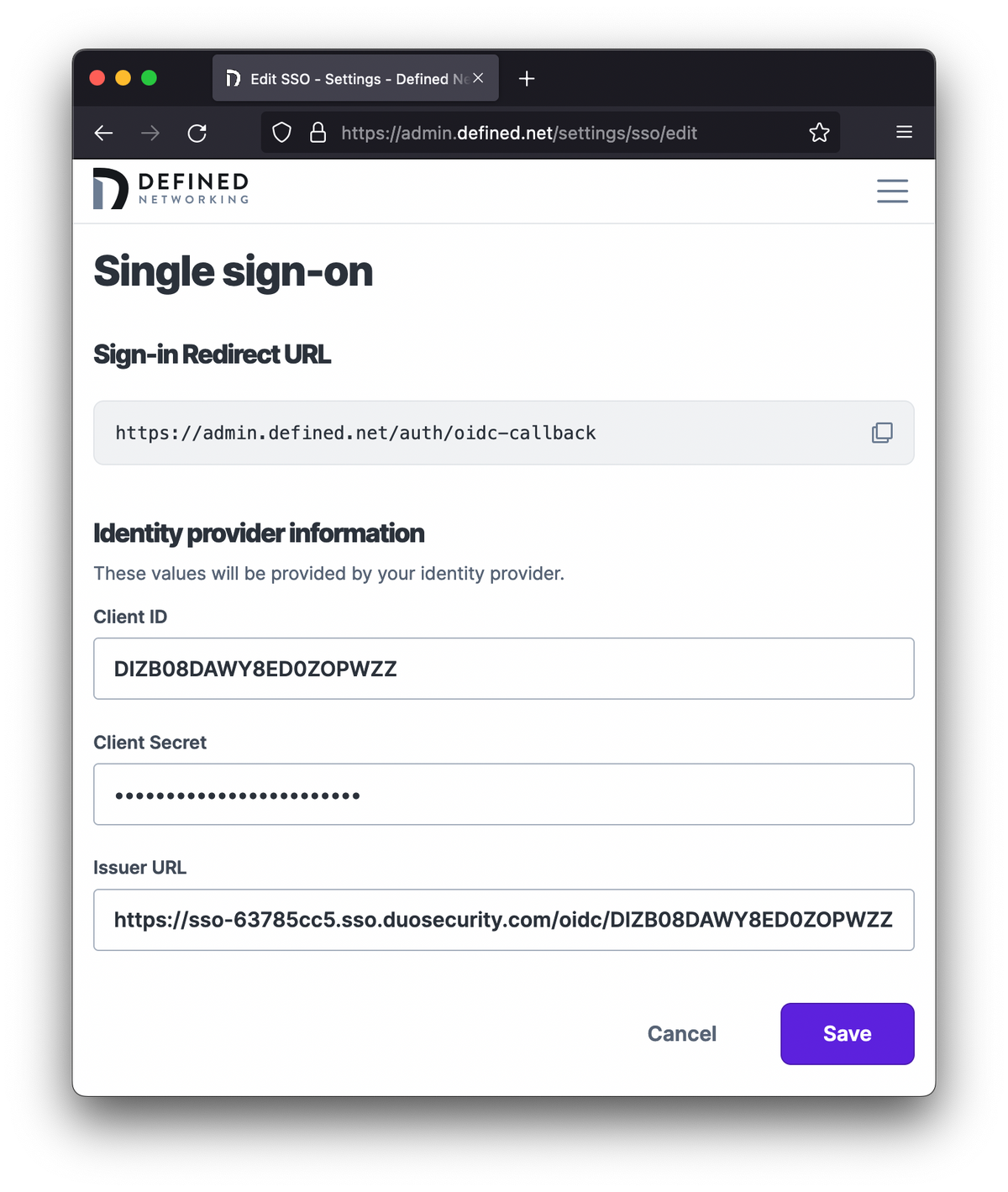Bookmark this page with the star
Image resolution: width=1008 pixels, height=1192 pixels.
click(819, 132)
